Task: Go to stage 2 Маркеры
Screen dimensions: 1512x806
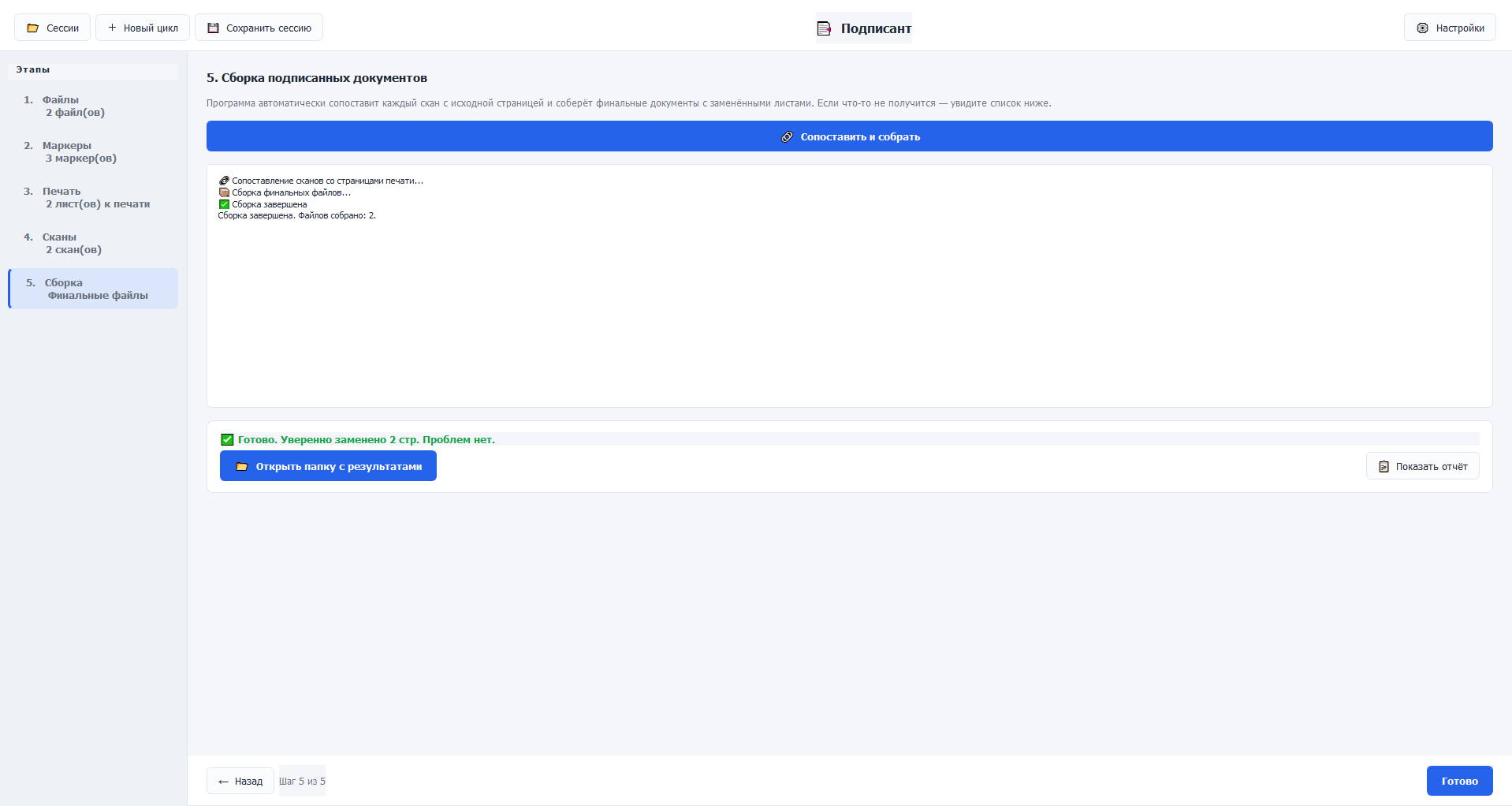Action: point(93,151)
